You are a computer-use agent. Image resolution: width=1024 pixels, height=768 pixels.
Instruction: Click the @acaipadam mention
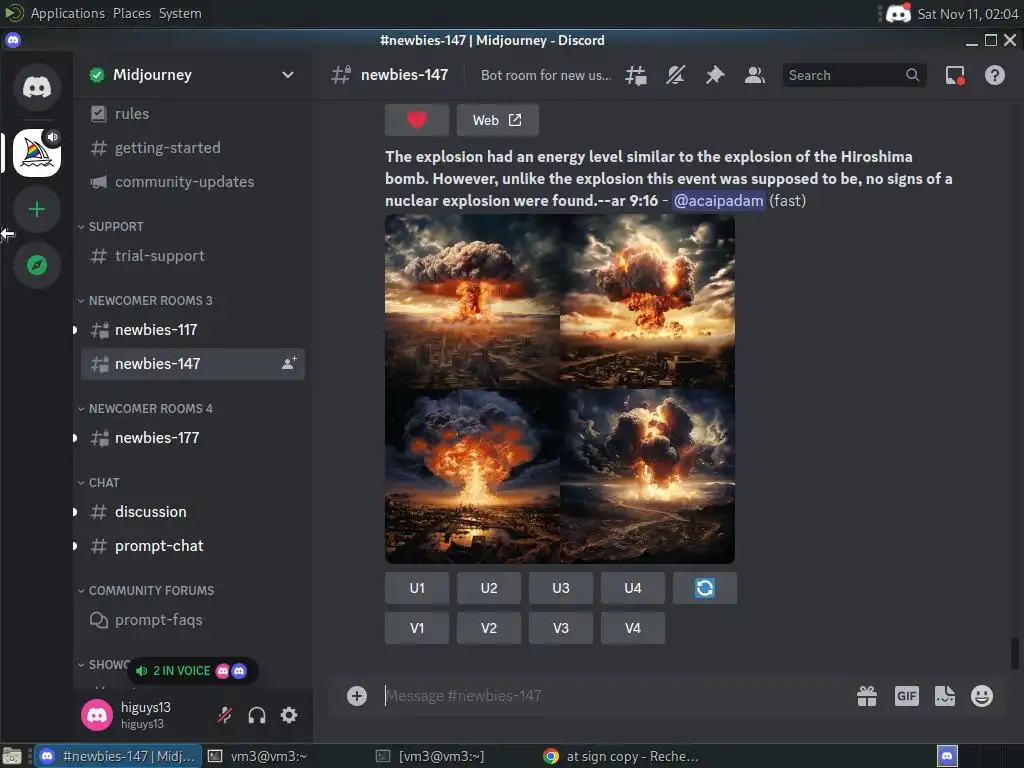[718, 200]
